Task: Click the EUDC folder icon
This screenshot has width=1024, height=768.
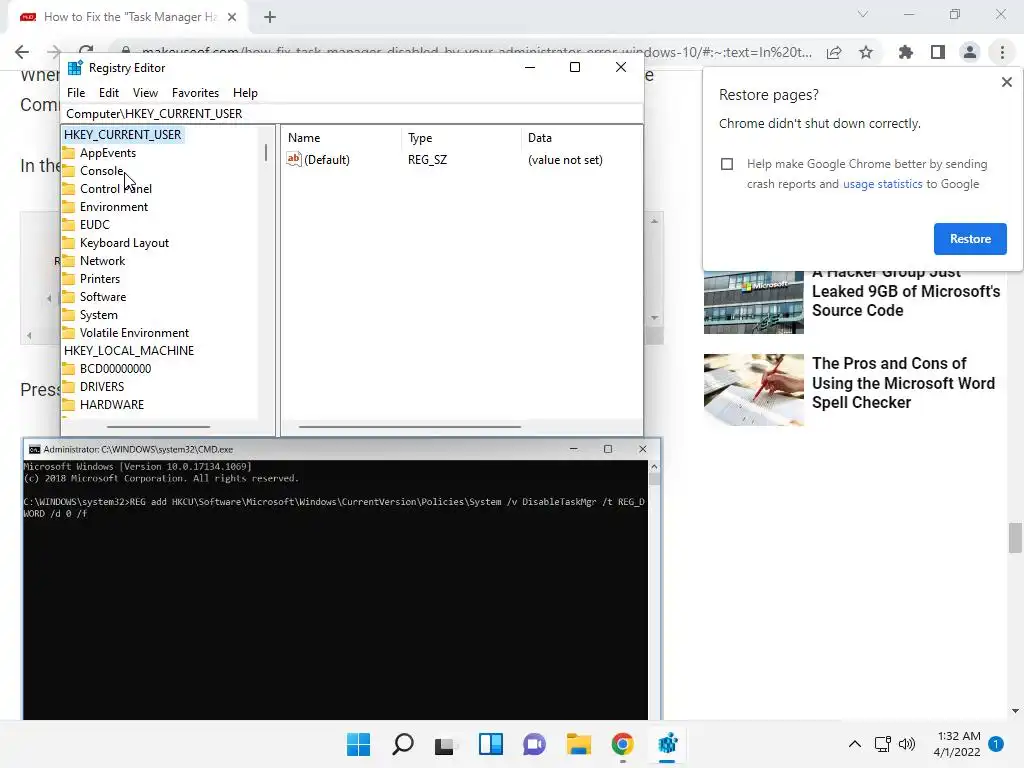Action: point(69,225)
